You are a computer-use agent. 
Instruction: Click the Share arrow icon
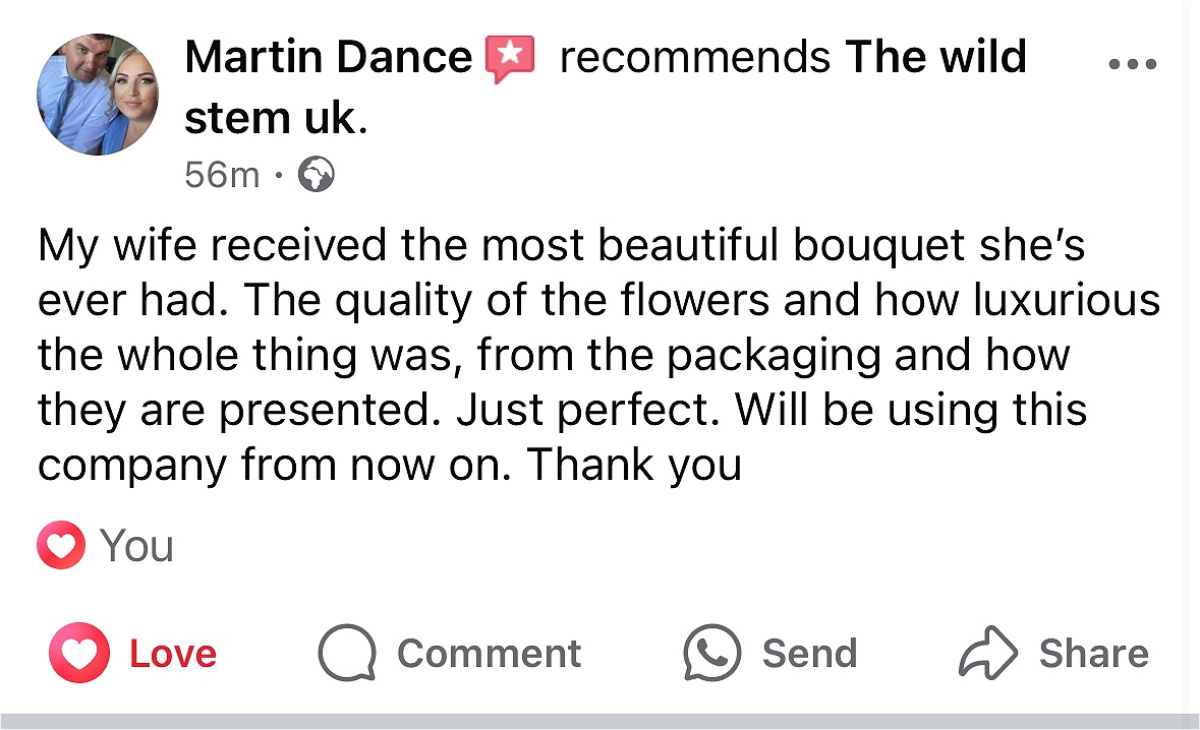point(988,654)
